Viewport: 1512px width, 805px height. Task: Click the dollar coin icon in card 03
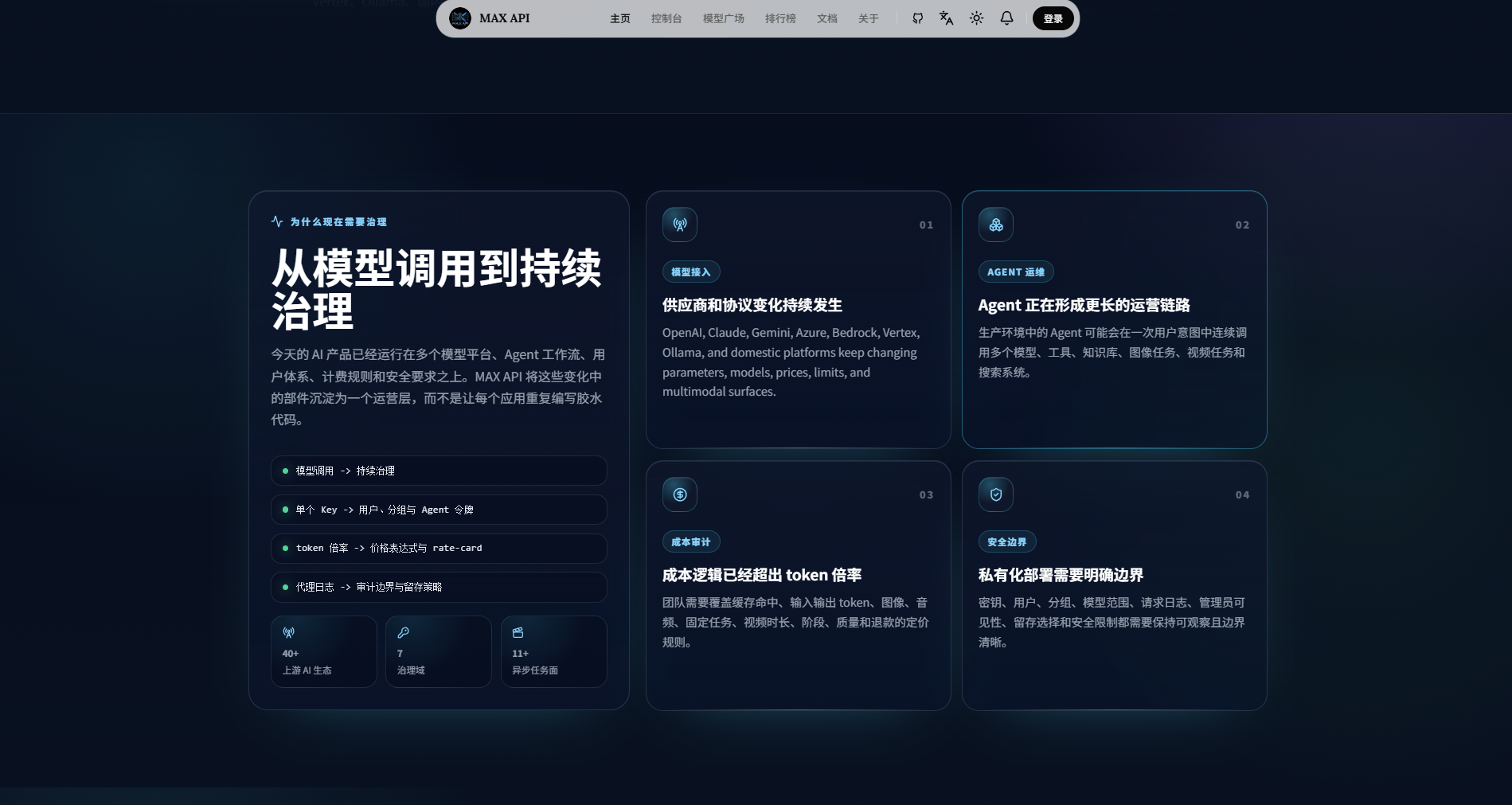[x=680, y=494]
